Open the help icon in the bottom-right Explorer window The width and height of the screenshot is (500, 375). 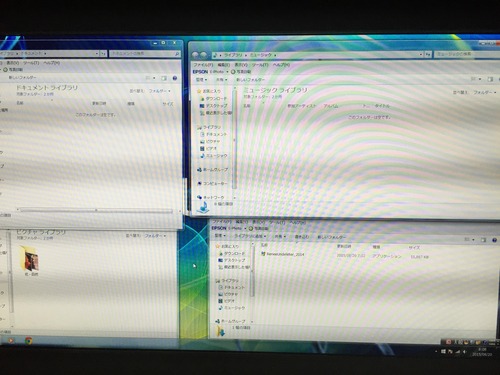coord(494,240)
